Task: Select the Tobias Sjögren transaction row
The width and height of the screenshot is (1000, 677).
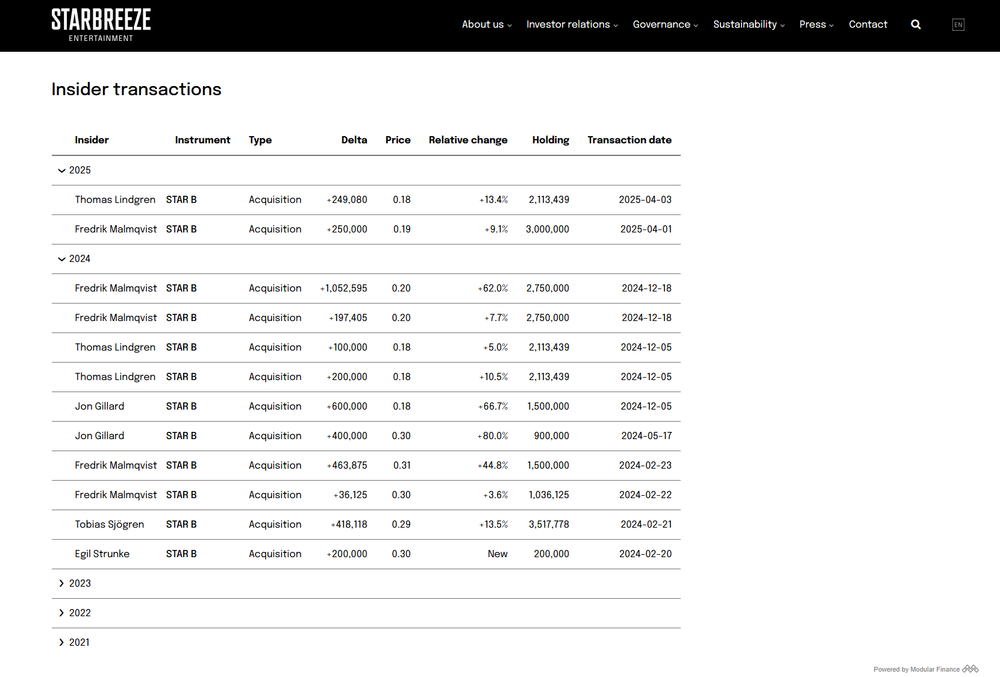Action: point(366,525)
